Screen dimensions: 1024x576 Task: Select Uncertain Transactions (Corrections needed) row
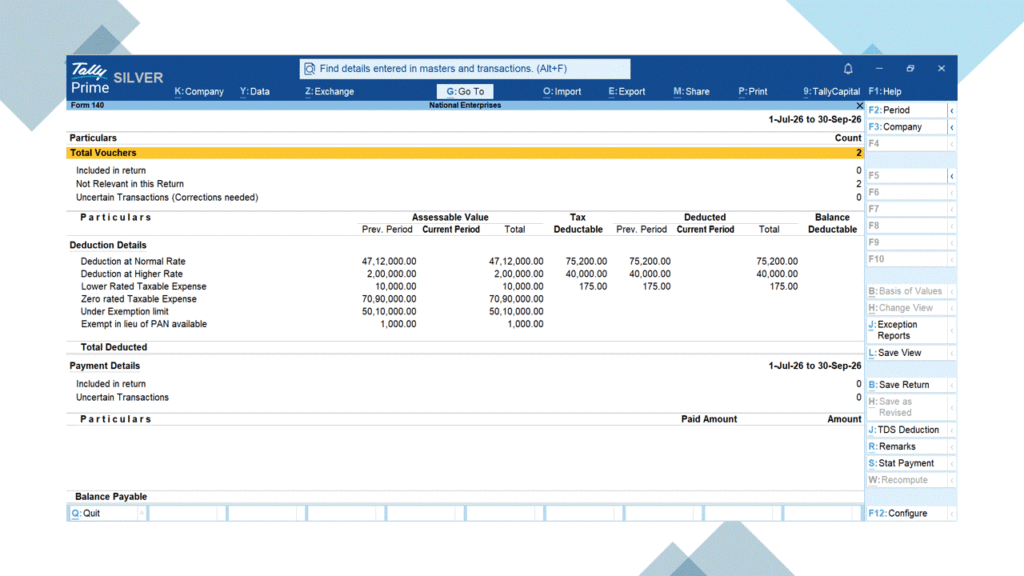465,197
